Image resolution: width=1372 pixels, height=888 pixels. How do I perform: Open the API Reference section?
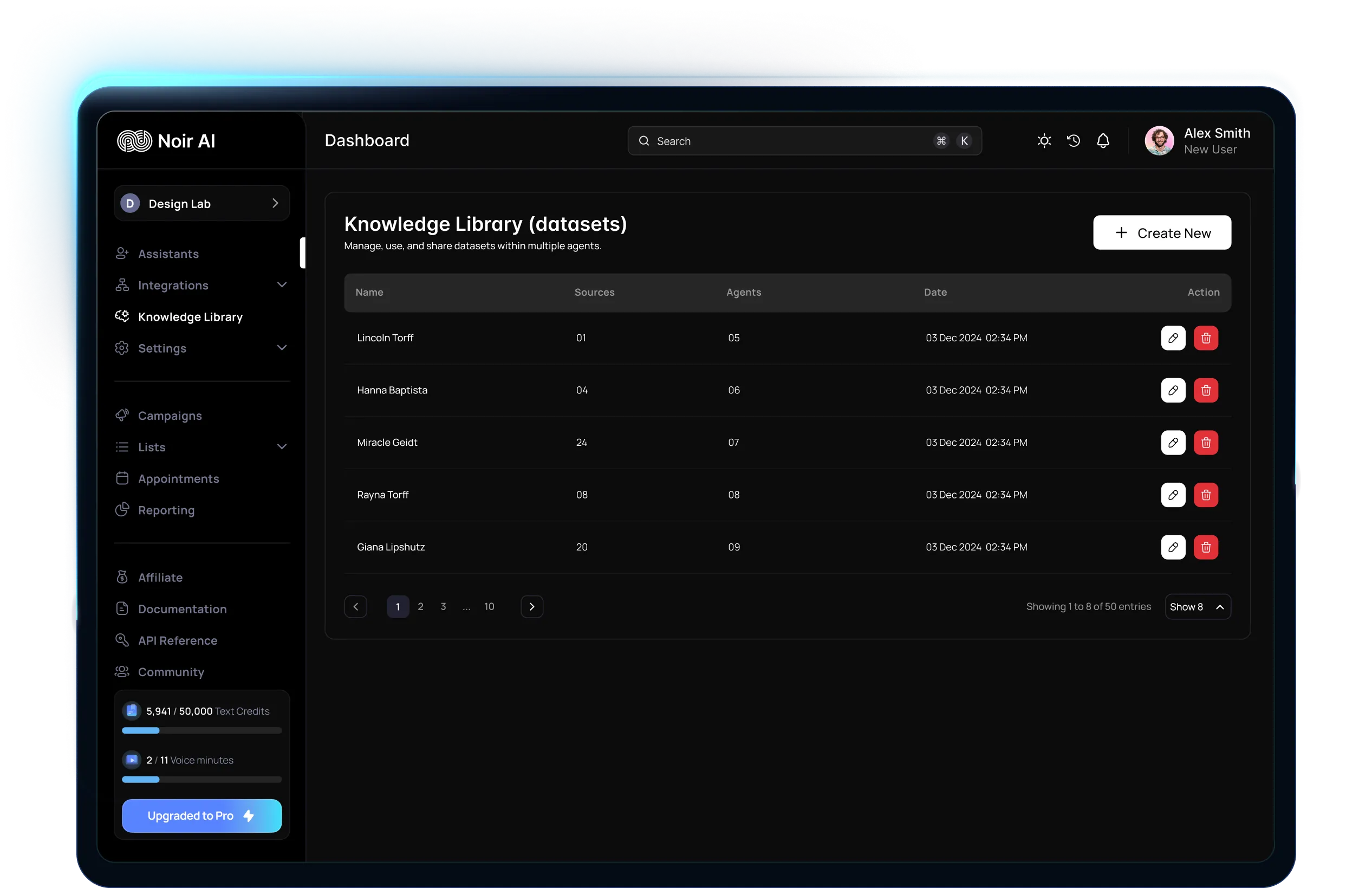pos(177,640)
